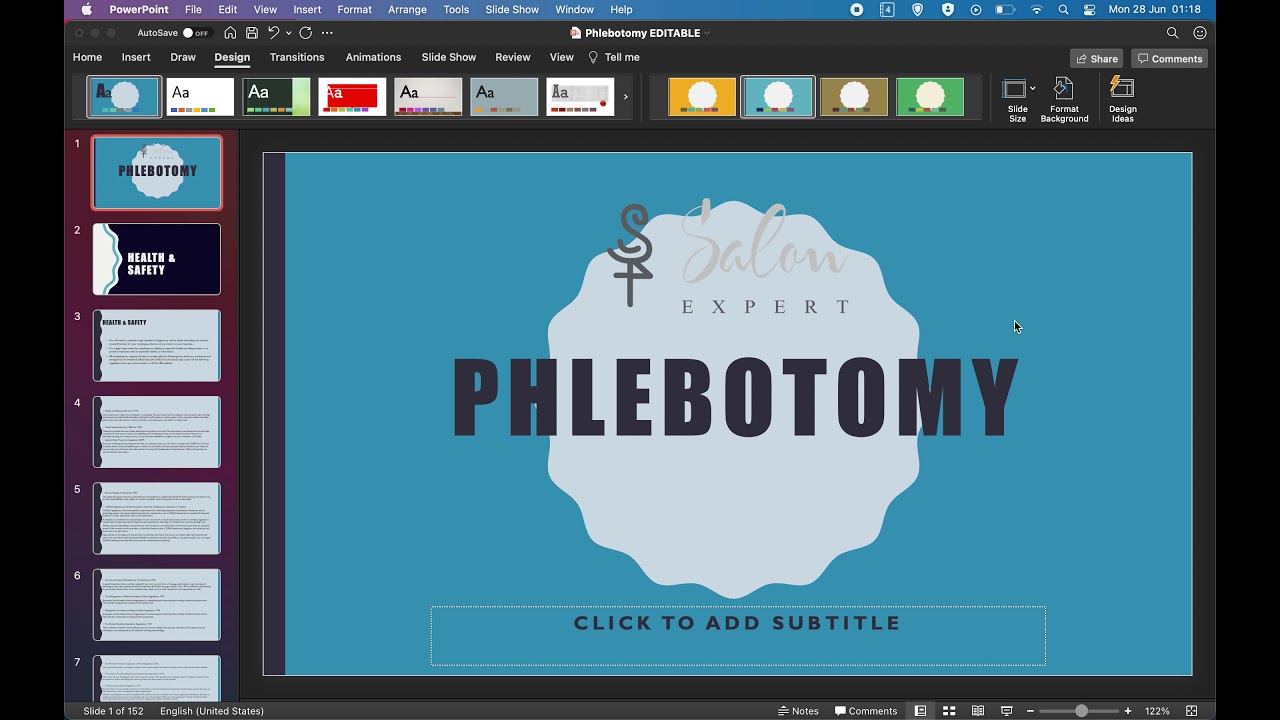Select slide 6 thumbnail

tap(157, 605)
